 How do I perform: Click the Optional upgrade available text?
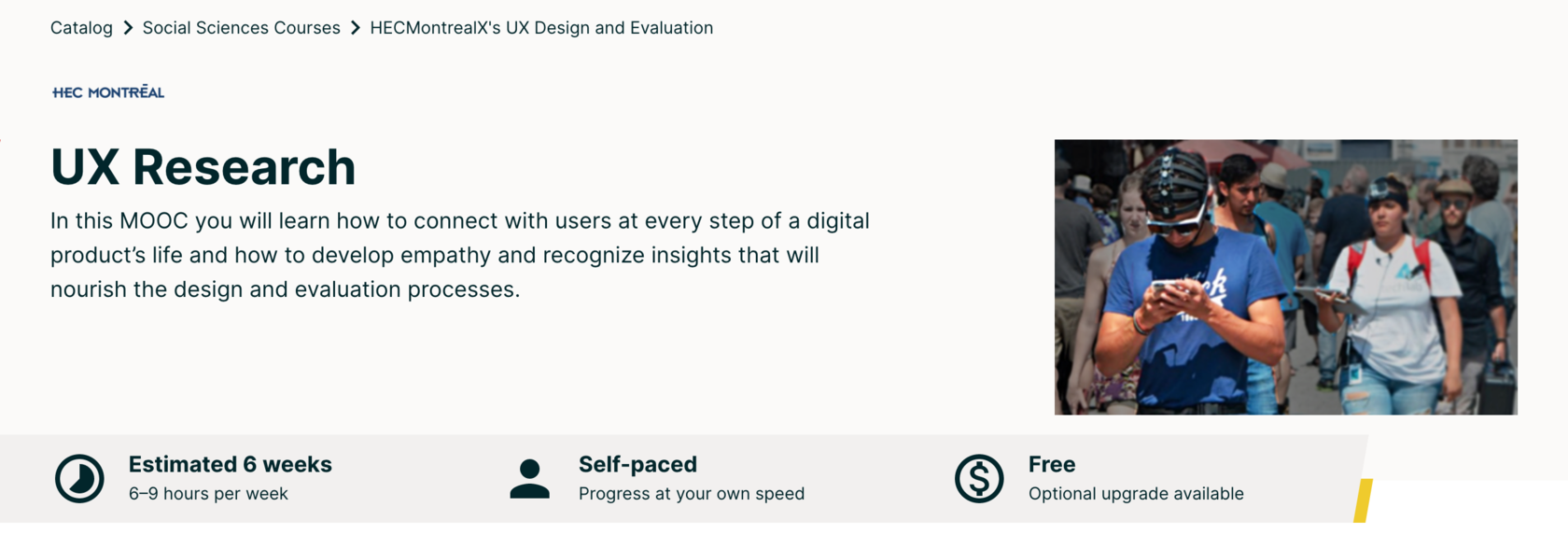click(x=1136, y=494)
